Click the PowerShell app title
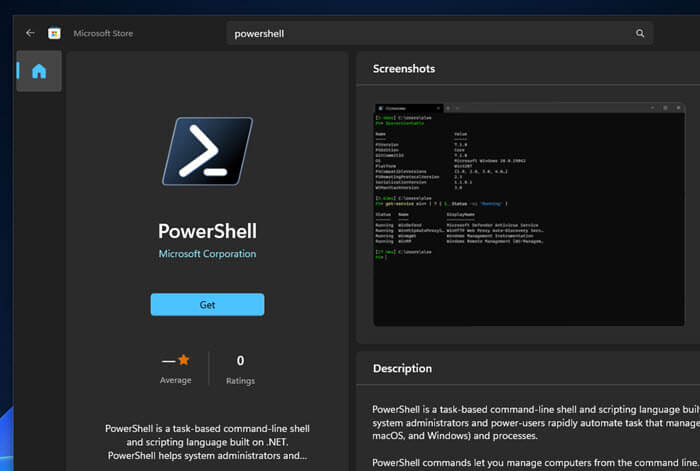 [x=208, y=231]
